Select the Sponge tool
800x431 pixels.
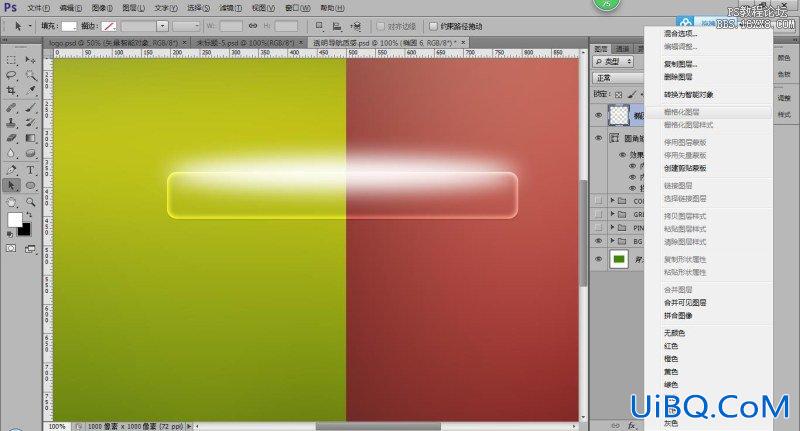click(x=30, y=154)
